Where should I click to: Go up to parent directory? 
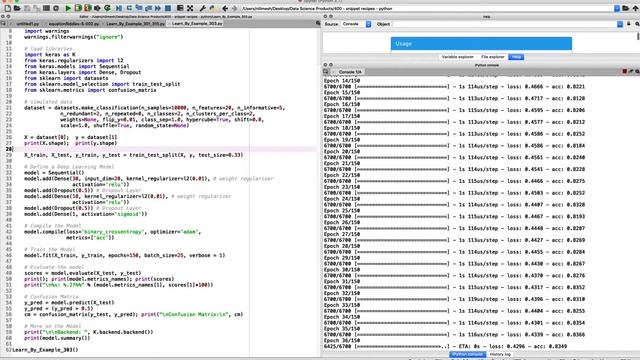[635, 8]
